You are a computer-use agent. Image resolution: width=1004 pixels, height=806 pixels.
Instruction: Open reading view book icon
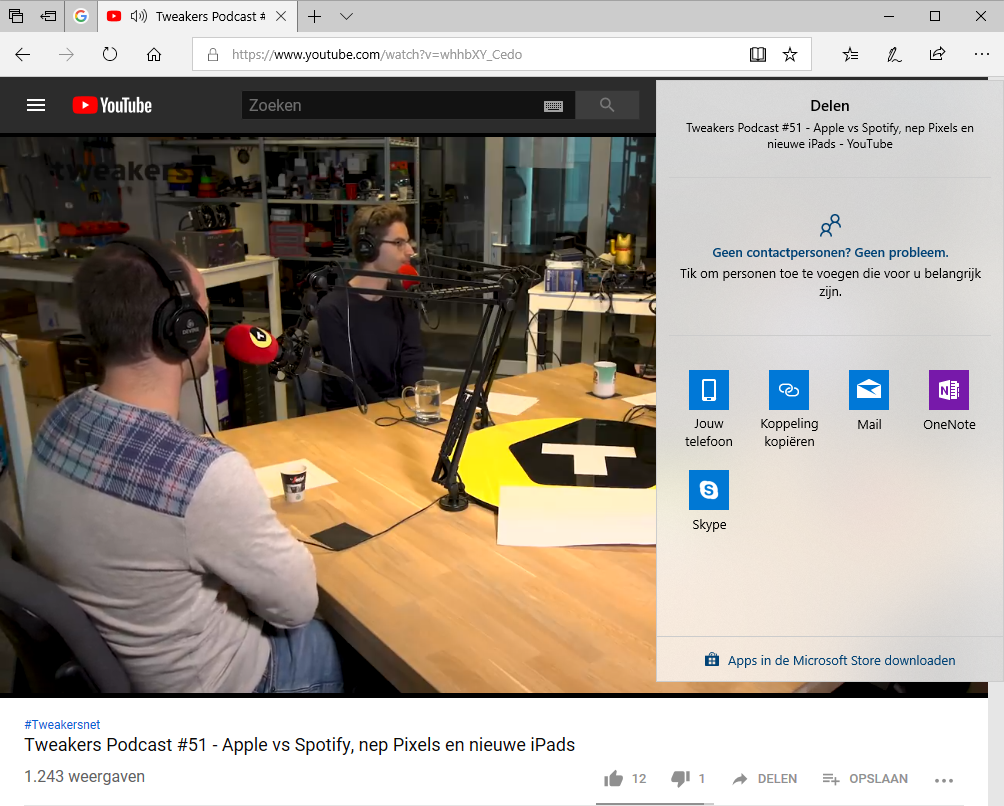point(757,54)
